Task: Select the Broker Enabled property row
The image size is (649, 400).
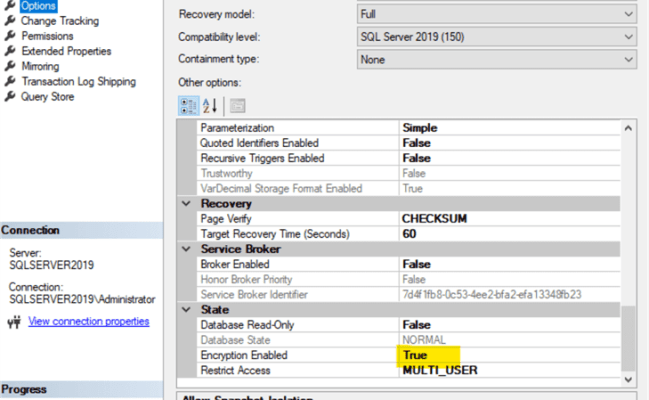Action: pos(409,264)
